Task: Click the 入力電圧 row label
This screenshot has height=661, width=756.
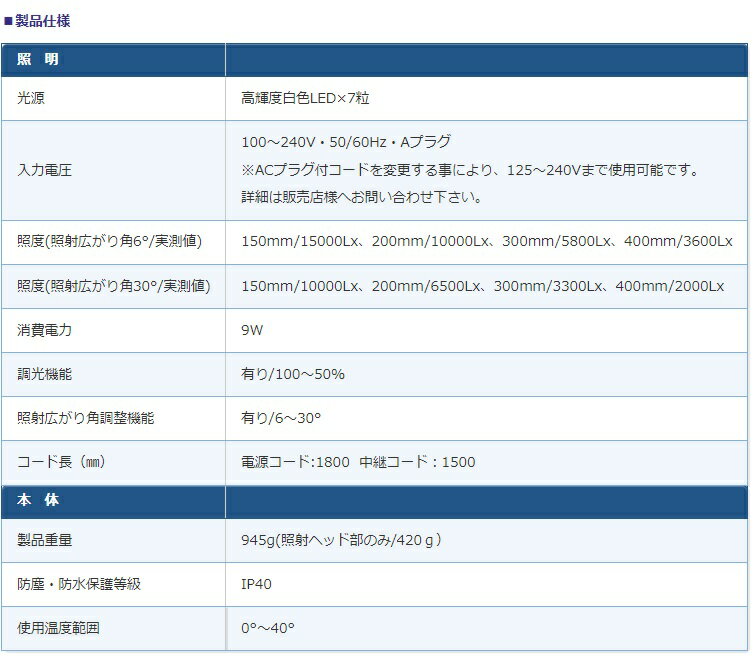Action: (x=45, y=170)
